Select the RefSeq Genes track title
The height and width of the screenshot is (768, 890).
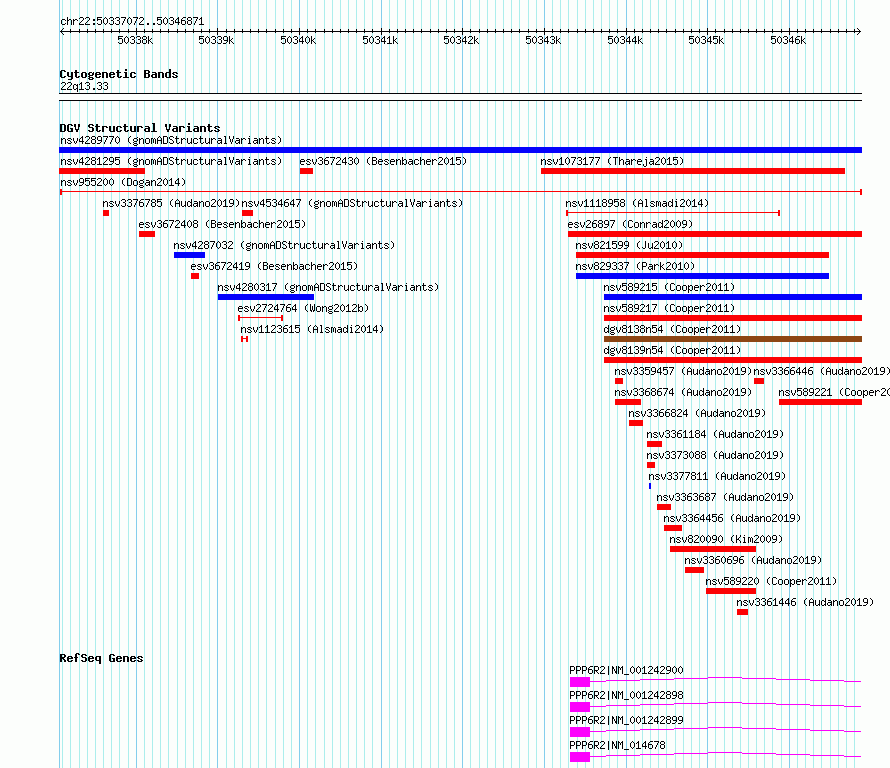coord(101,658)
